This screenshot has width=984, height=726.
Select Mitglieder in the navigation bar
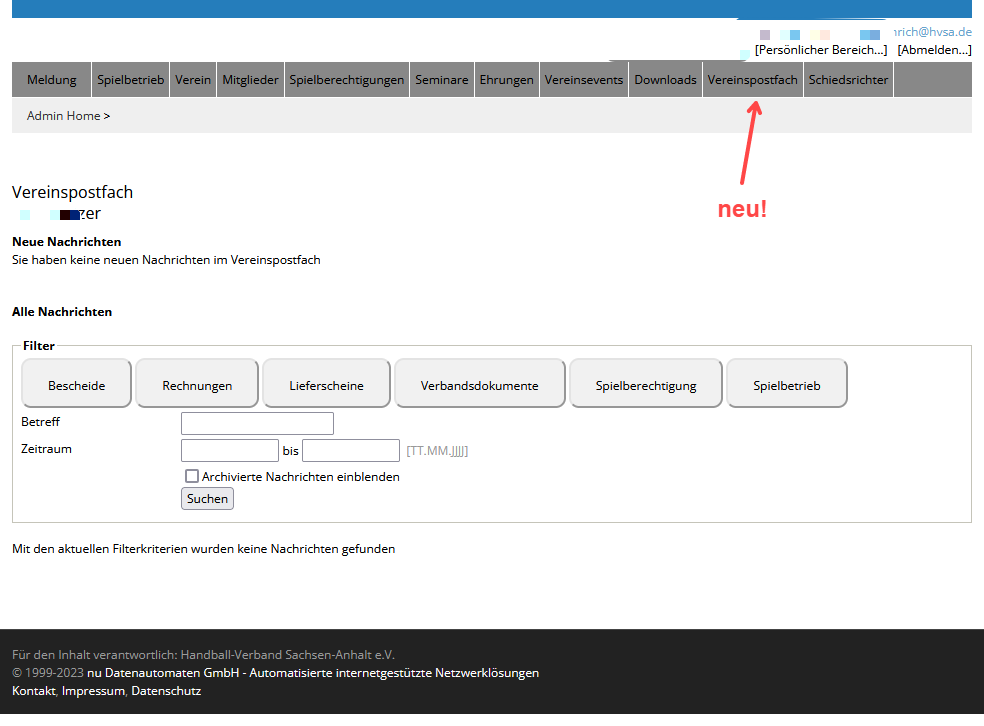click(250, 80)
